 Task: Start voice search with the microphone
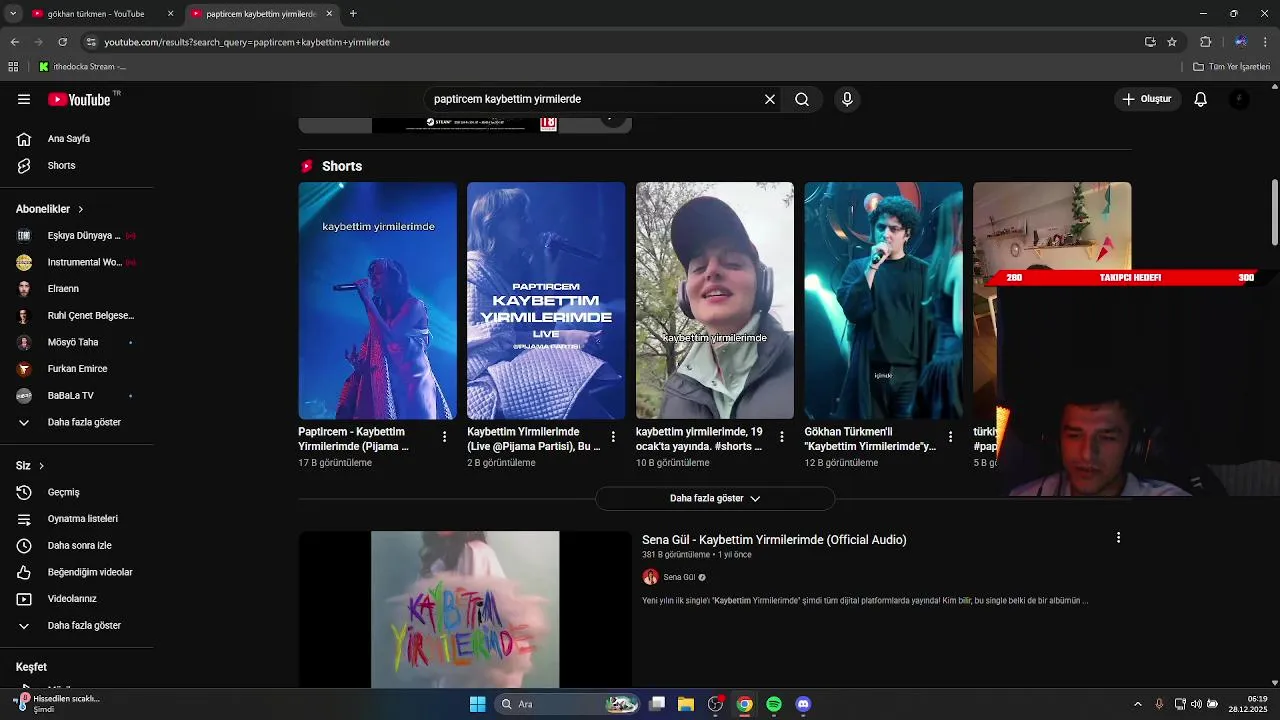click(847, 99)
